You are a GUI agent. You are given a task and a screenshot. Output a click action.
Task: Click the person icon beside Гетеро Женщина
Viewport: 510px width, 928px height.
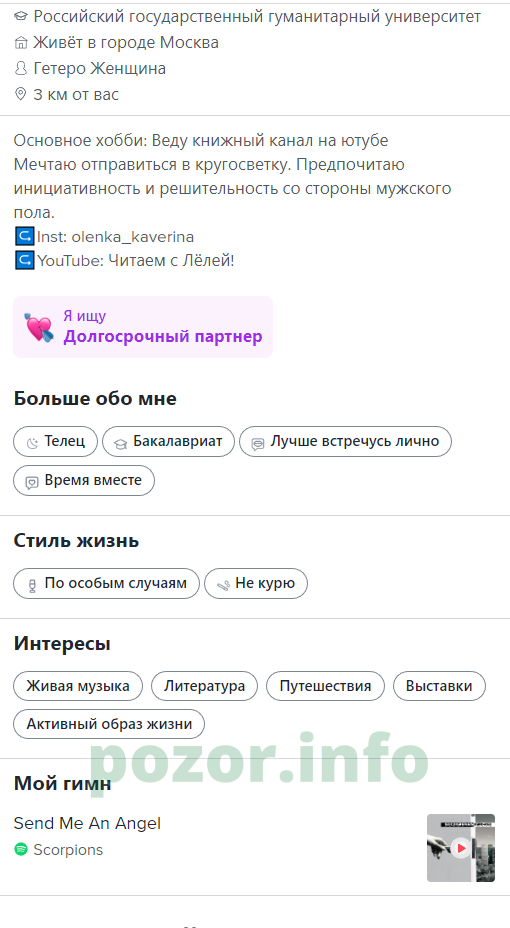21,69
